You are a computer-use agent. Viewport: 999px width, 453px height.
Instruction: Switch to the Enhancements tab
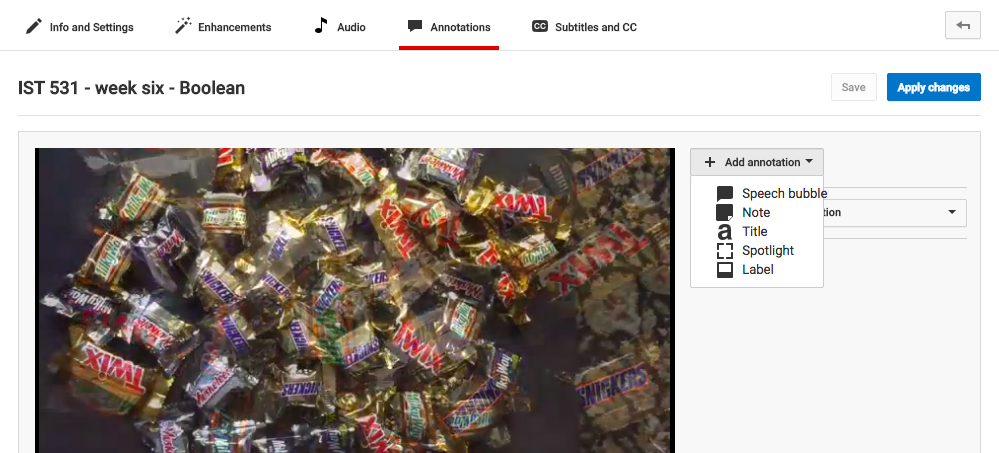point(223,27)
